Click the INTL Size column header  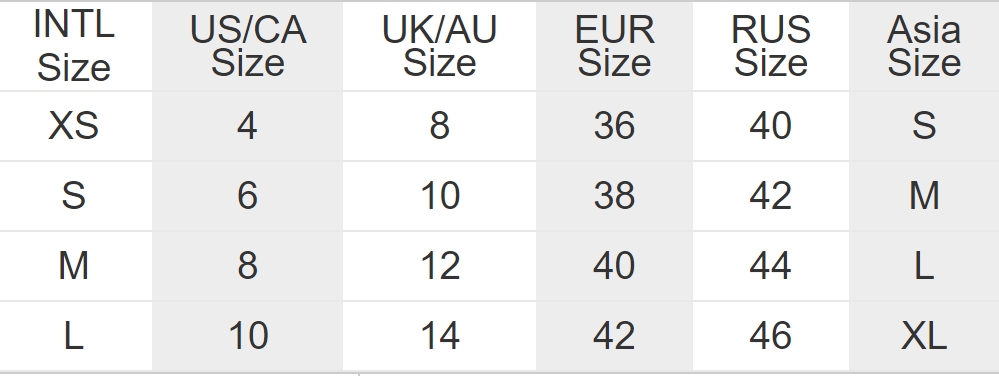pos(74,46)
